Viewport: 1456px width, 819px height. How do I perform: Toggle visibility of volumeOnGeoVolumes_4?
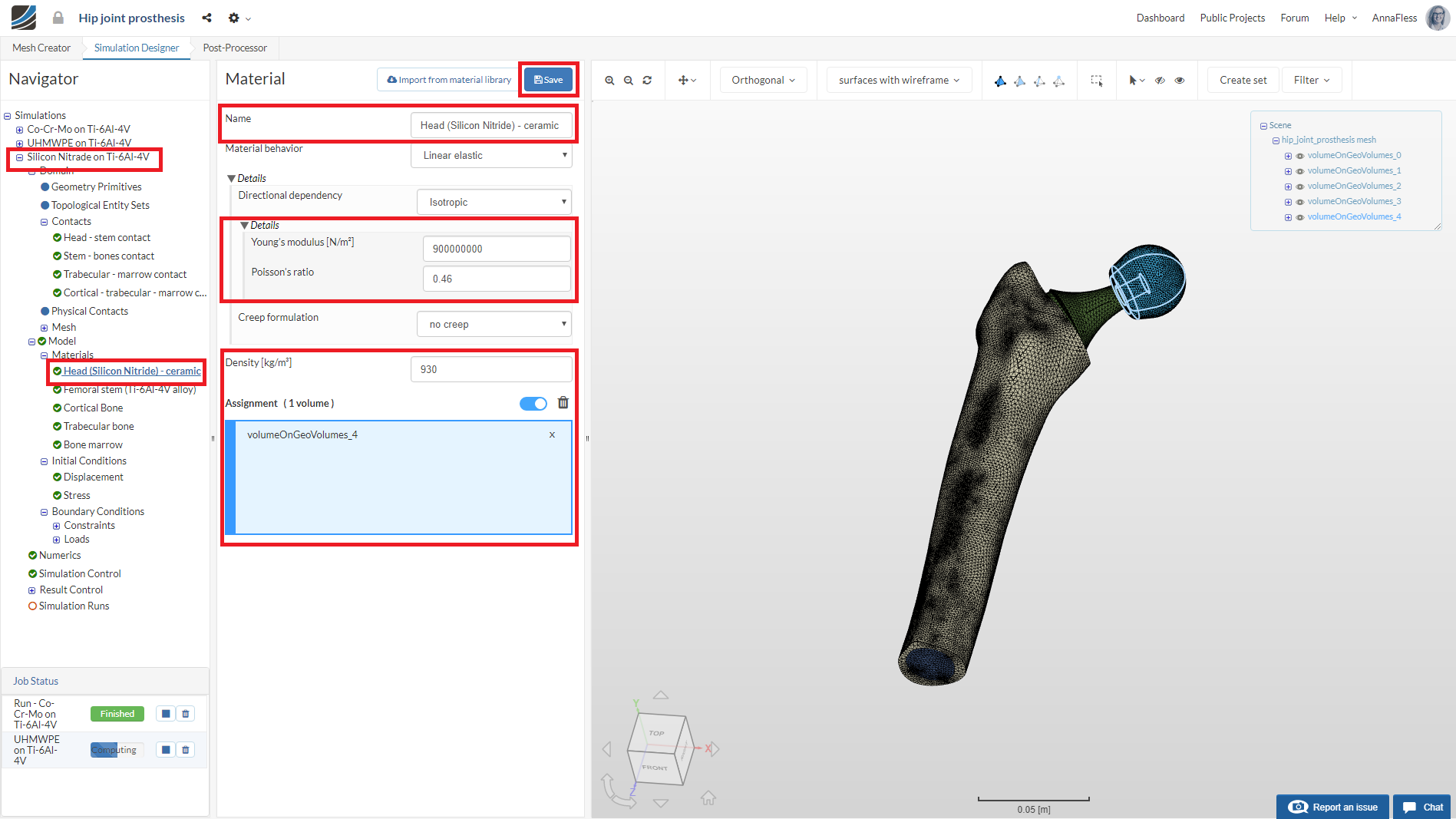[1300, 217]
